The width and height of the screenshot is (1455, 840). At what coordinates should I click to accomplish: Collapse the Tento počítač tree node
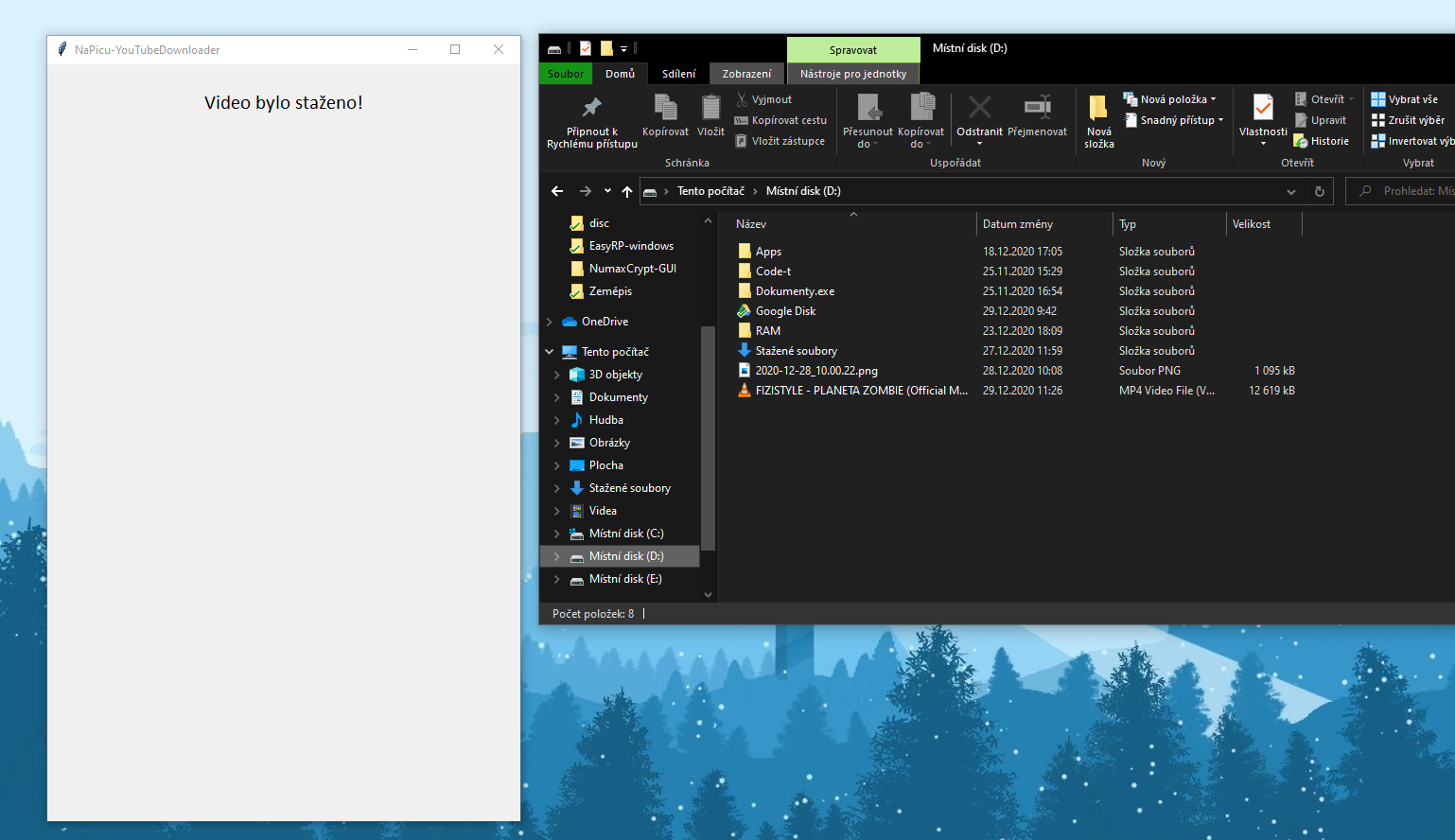549,351
